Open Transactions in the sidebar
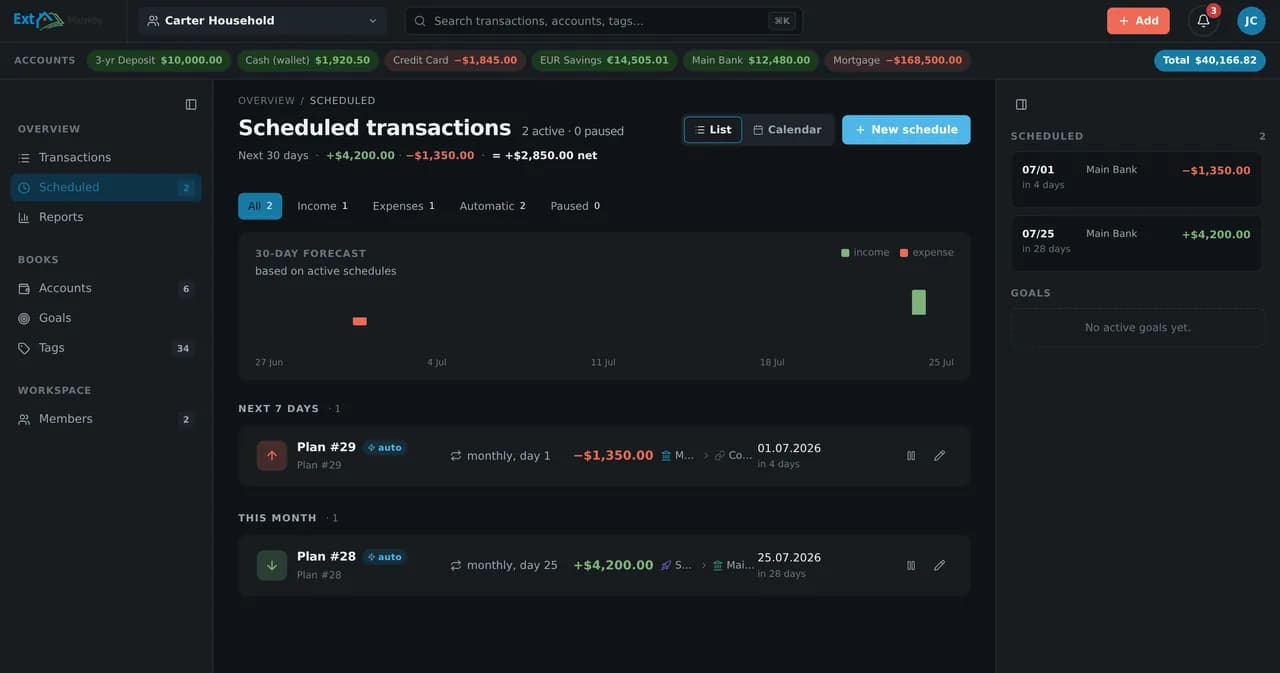Image resolution: width=1280 pixels, height=673 pixels. 106,158
